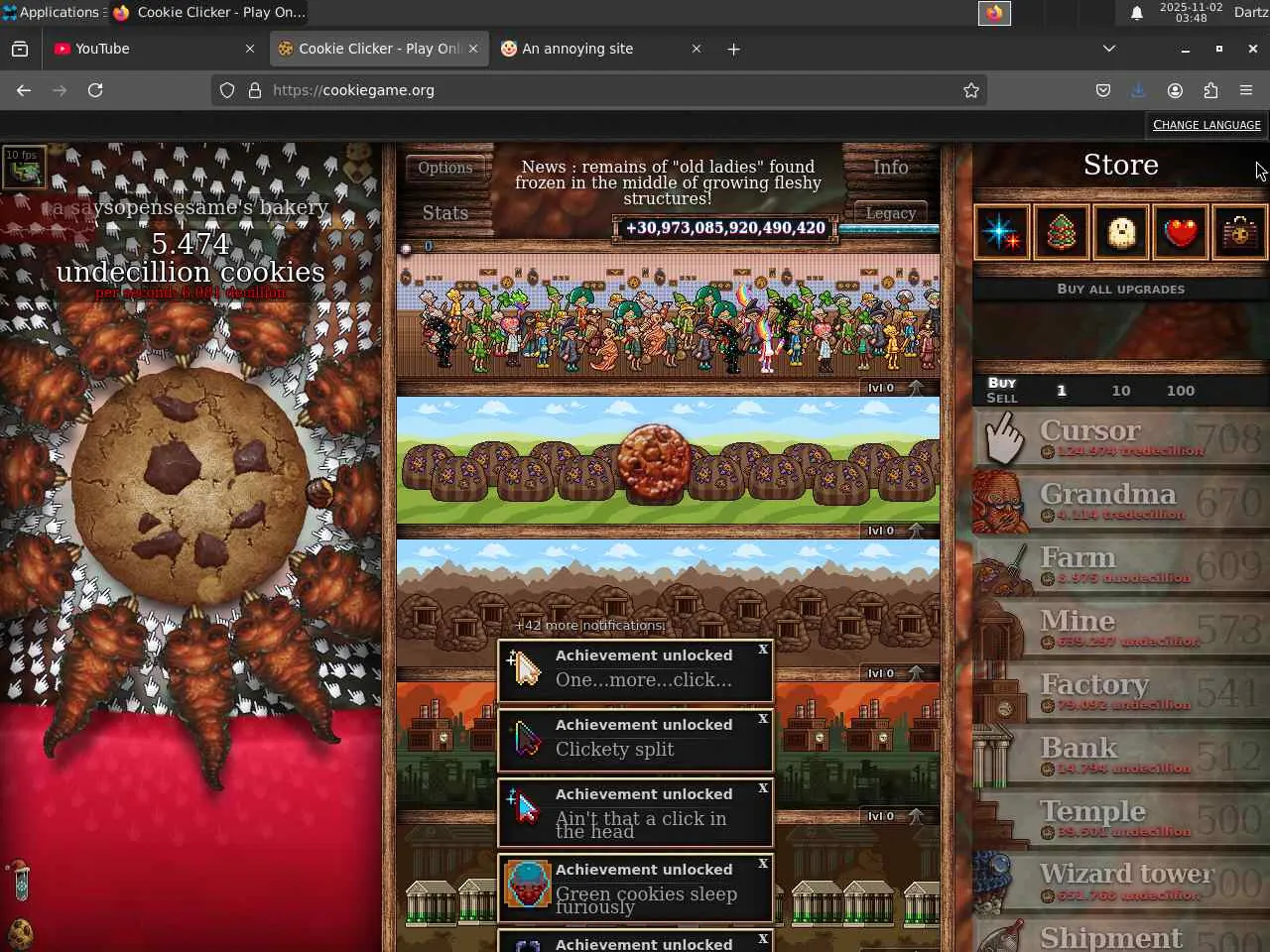Image resolution: width=1270 pixels, height=952 pixels.
Task: Expand the list all tabs dropdown
Action: coord(1109,49)
